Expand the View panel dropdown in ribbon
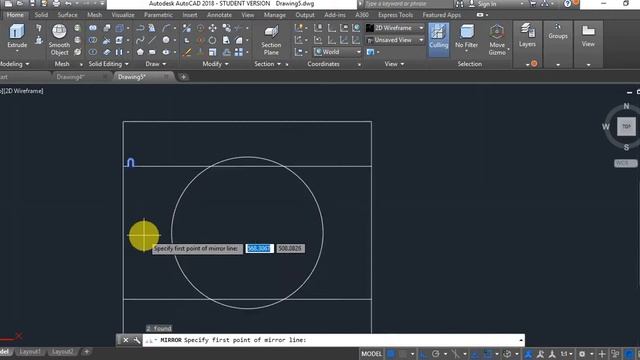This screenshot has height=360, width=640. pyautogui.click(x=394, y=64)
